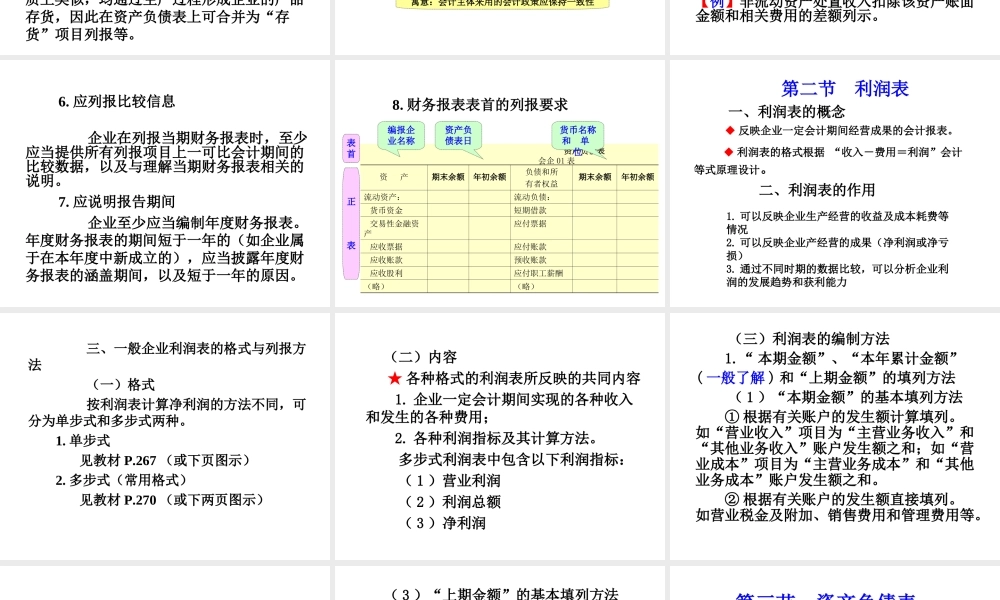Image resolution: width=1000 pixels, height=600 pixels.
Task: Select the pink "表首" label shape
Action: [351, 146]
